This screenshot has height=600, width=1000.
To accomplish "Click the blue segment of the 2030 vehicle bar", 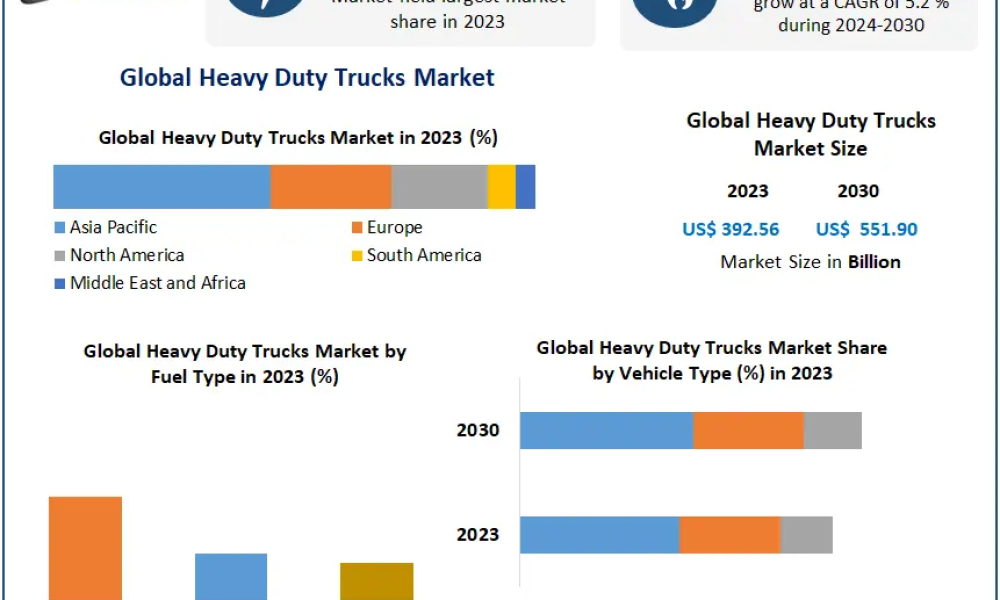I will tap(607, 430).
